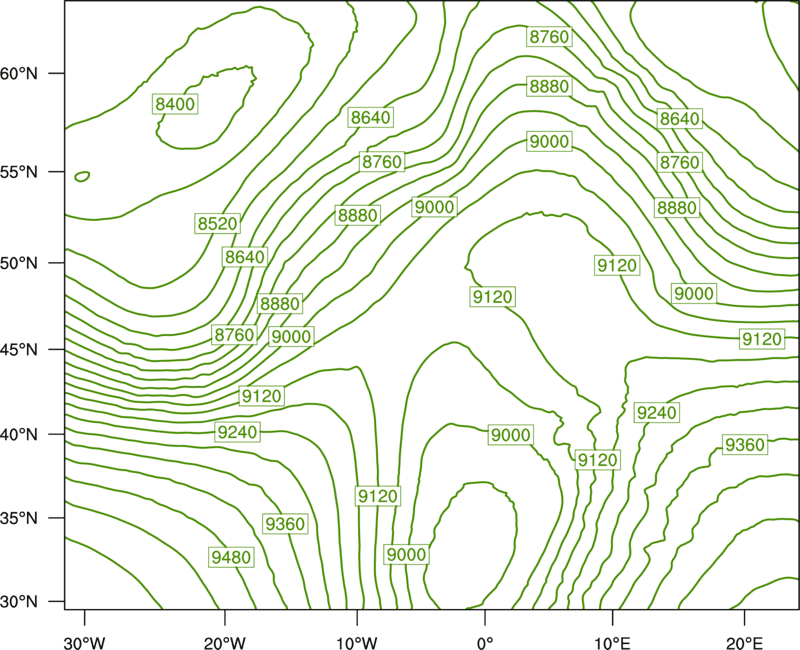Viewport: 800px width, 650px height.
Task: Click the 40°N latitude axis label
Action: coord(19,434)
